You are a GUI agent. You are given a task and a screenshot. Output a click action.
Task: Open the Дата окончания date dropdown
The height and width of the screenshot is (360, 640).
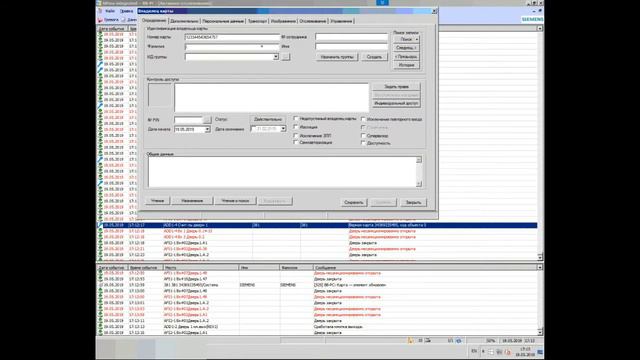(x=283, y=129)
